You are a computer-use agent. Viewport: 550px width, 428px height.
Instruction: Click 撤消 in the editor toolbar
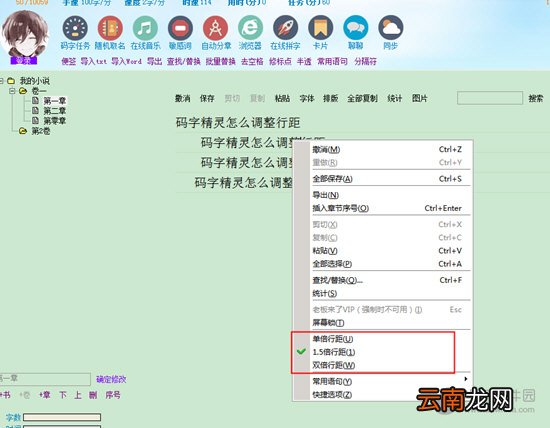click(x=182, y=99)
